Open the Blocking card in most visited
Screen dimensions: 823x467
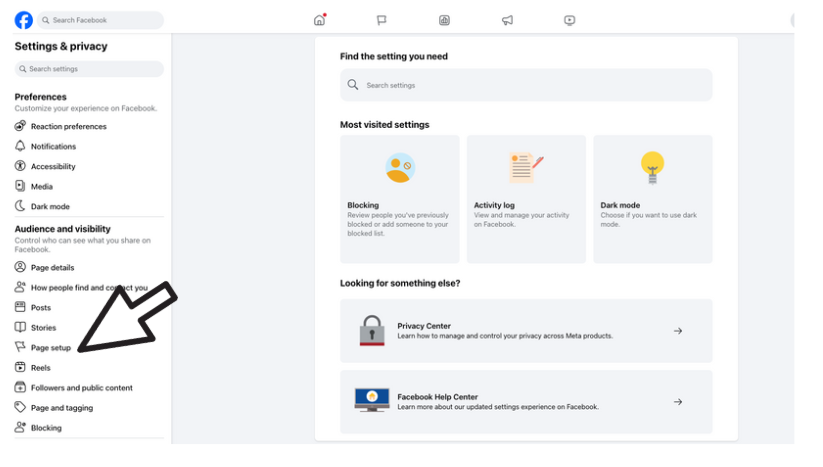point(399,199)
